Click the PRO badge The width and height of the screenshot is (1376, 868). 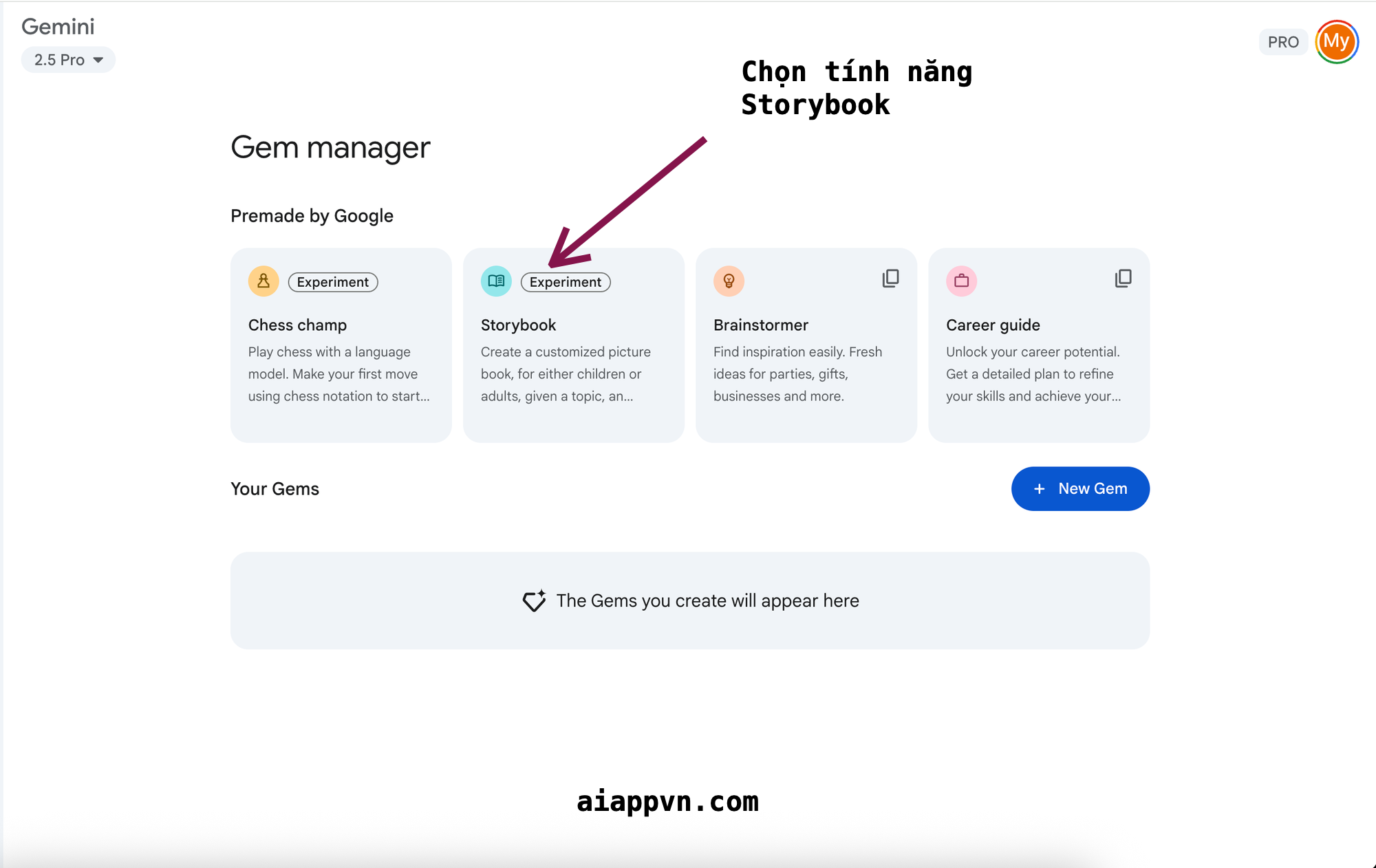(x=1283, y=42)
